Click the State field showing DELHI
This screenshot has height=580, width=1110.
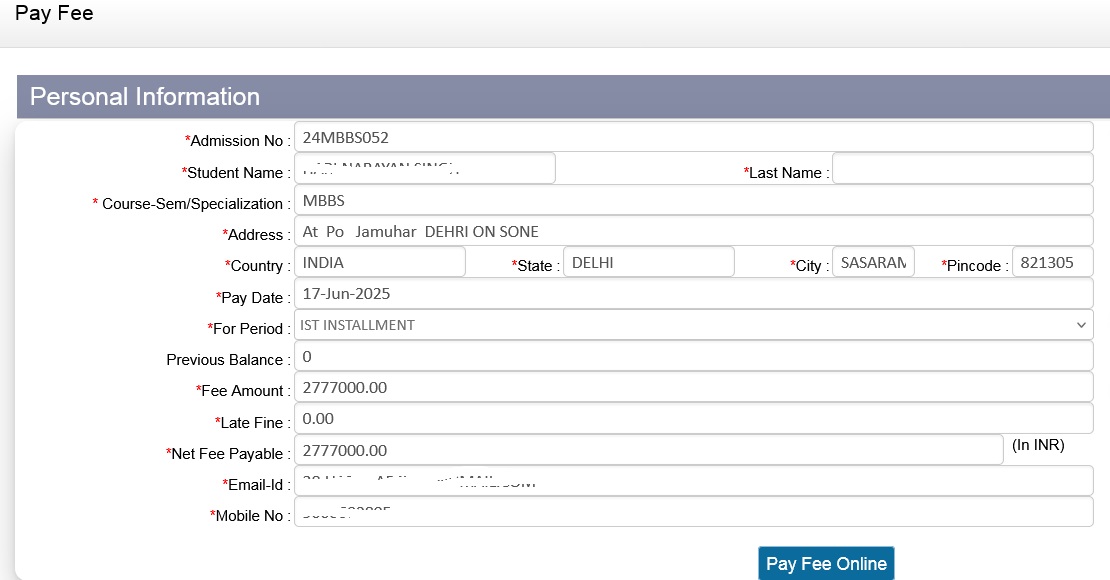(x=648, y=263)
